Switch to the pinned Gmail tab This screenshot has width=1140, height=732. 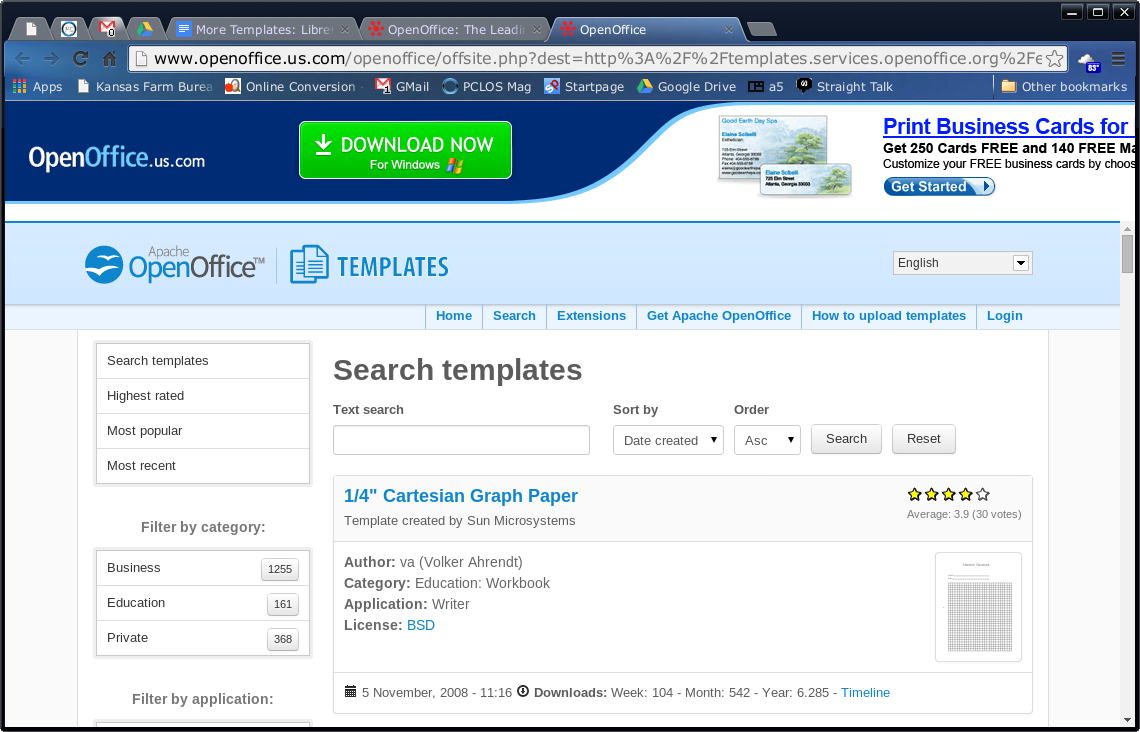(107, 29)
